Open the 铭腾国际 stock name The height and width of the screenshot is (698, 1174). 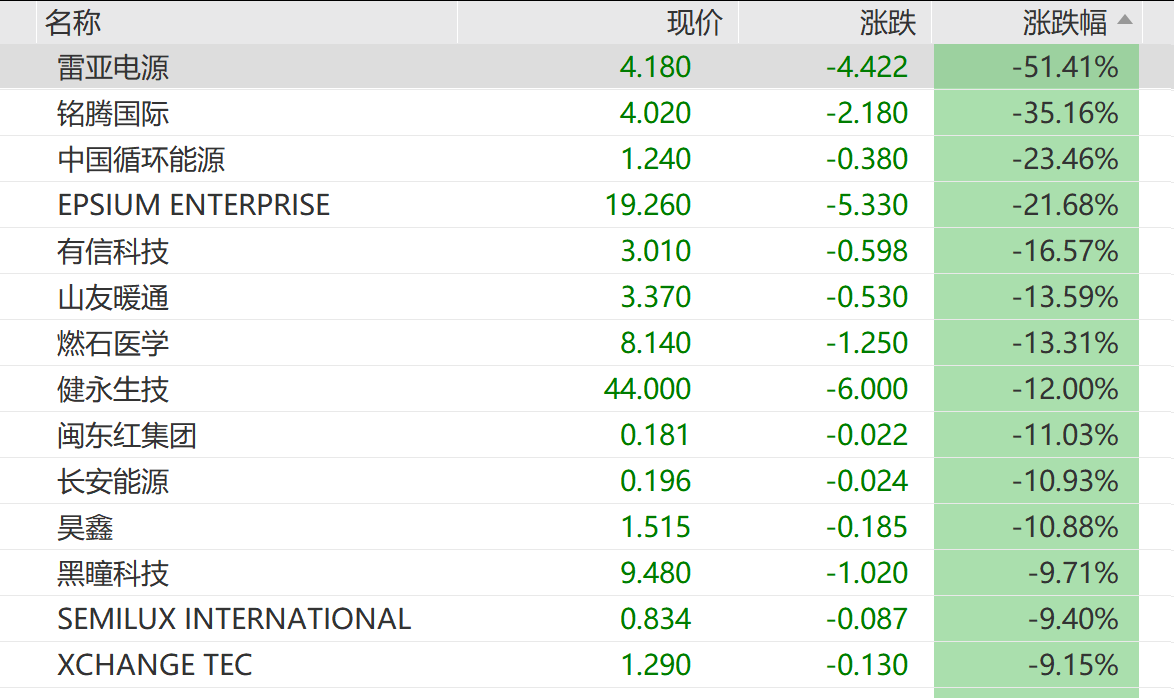113,113
